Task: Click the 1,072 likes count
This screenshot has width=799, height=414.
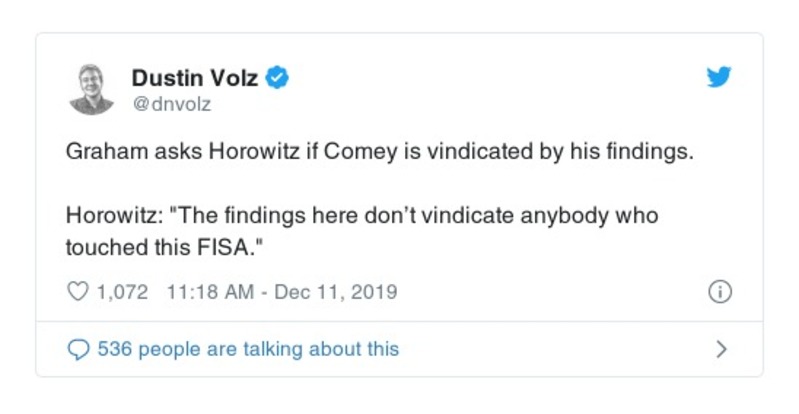Action: tap(122, 293)
